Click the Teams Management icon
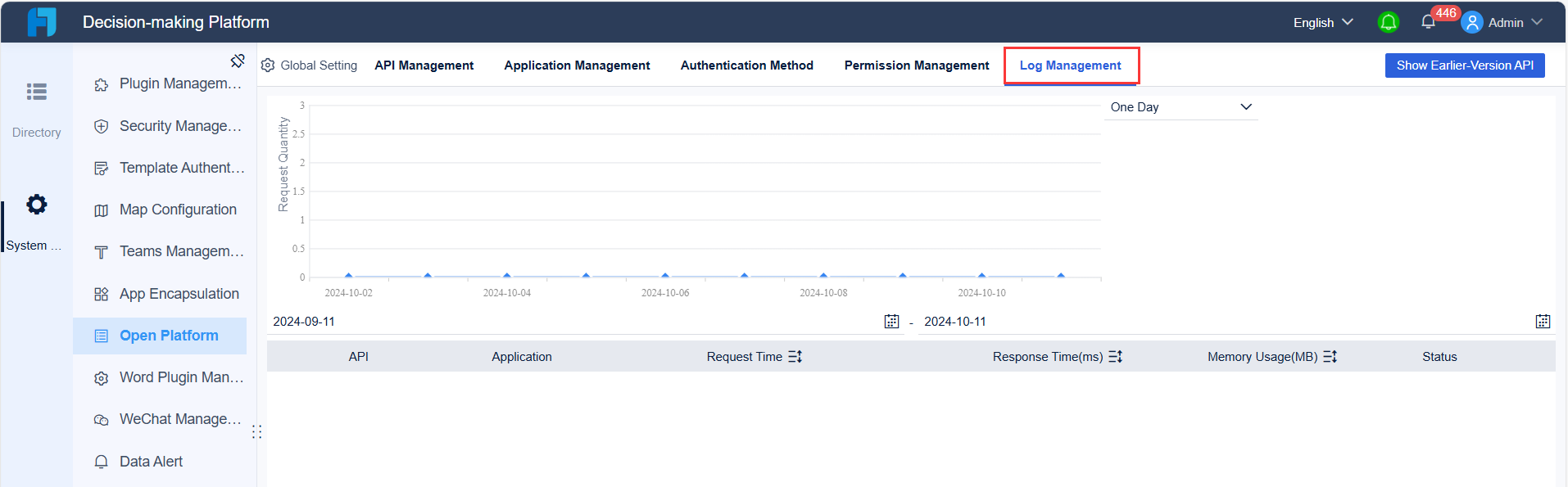 tap(102, 252)
